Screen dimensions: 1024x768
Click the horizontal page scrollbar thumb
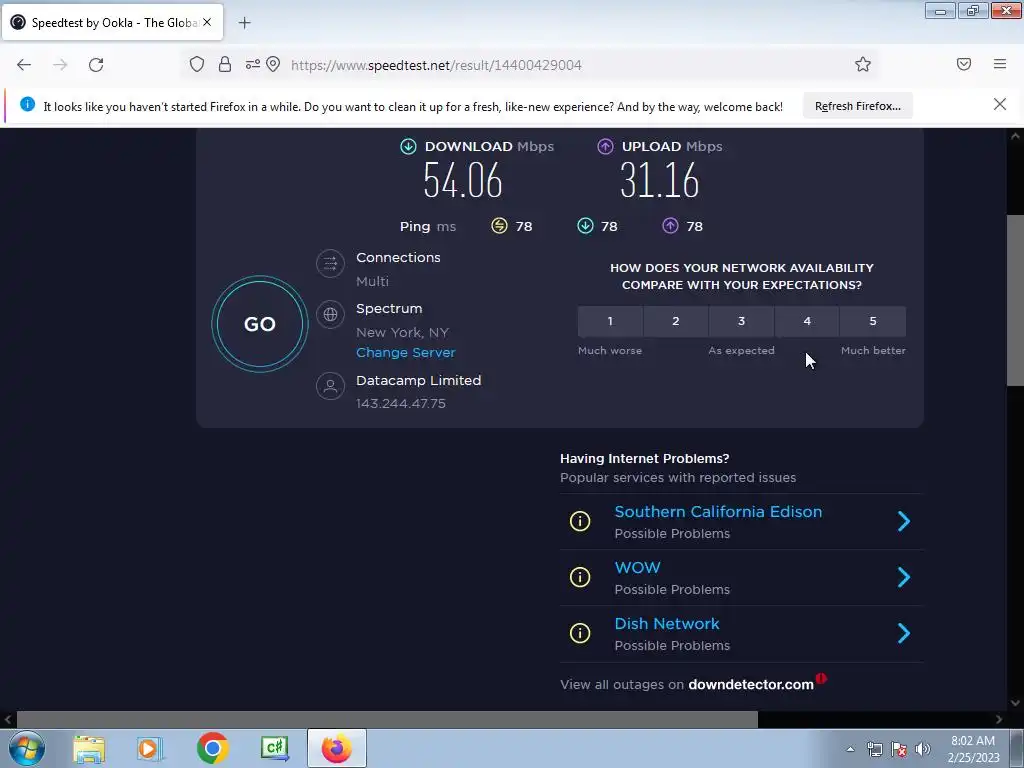click(x=387, y=719)
